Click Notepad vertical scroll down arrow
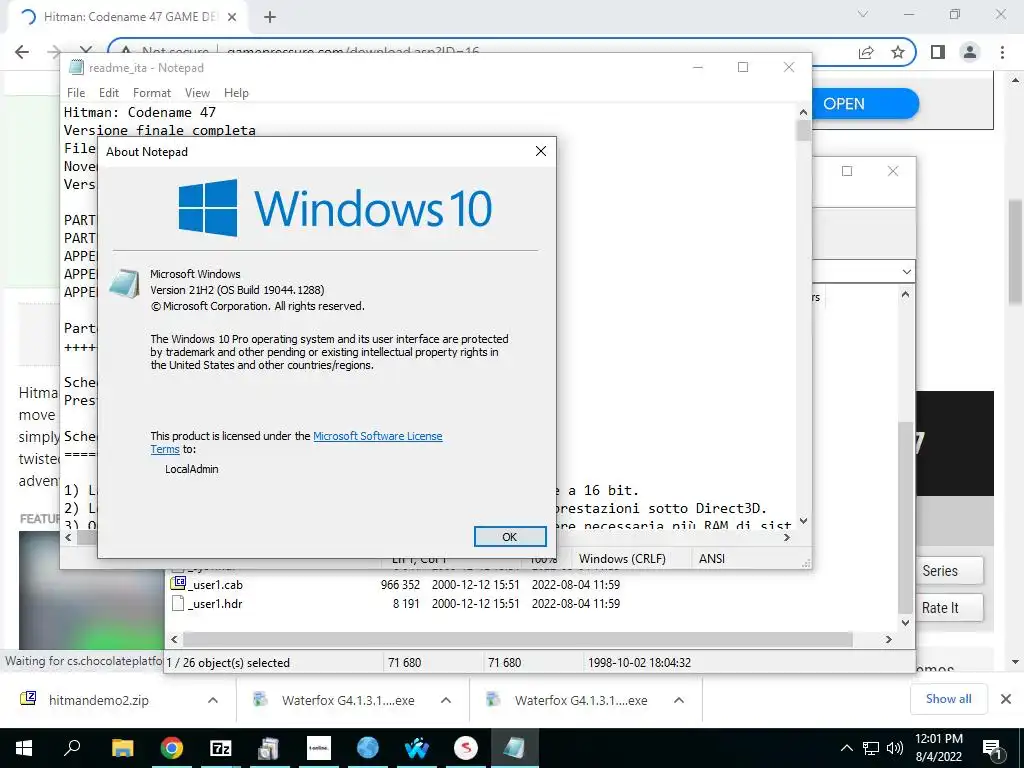 coord(803,520)
